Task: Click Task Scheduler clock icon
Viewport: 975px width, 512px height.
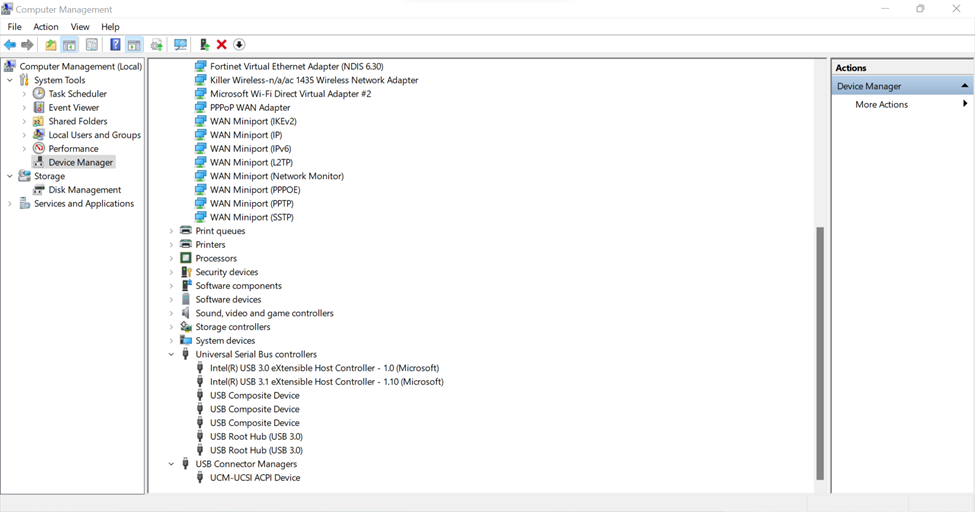Action: (39, 93)
